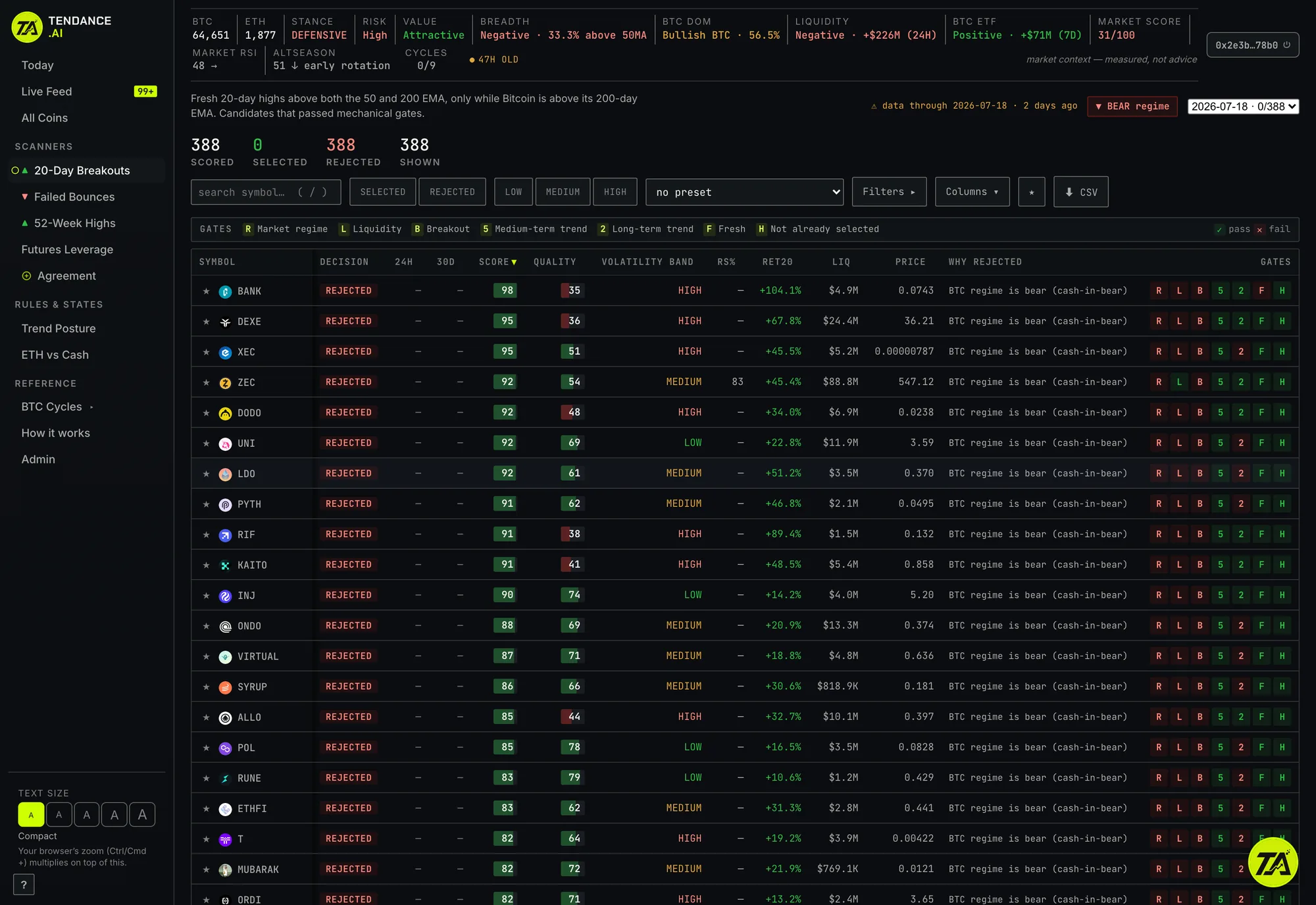Click the KAITO coin icon
Screen dimensions: 1316x905
(225, 565)
